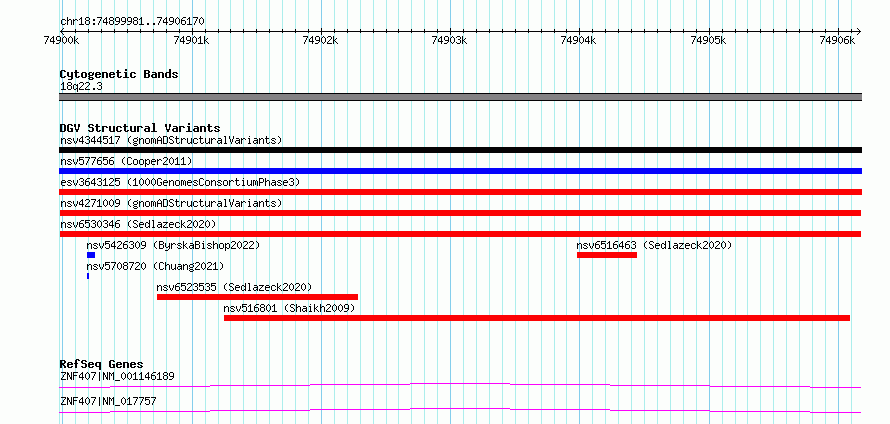The image size is (890, 424).
Task: Click the 74904k ruler tick label
Action: pos(578,40)
